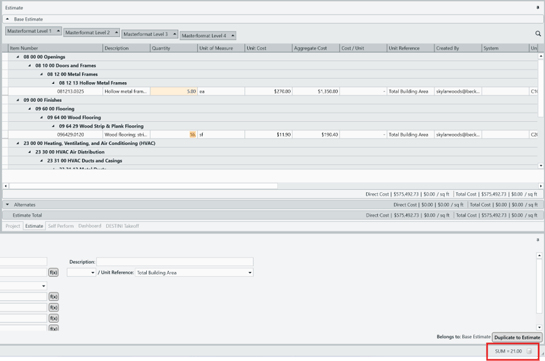The width and height of the screenshot is (545, 361).
Task: Collapse 09 64 29 Wood Strip & Plank Flooring
Action: coord(53,126)
